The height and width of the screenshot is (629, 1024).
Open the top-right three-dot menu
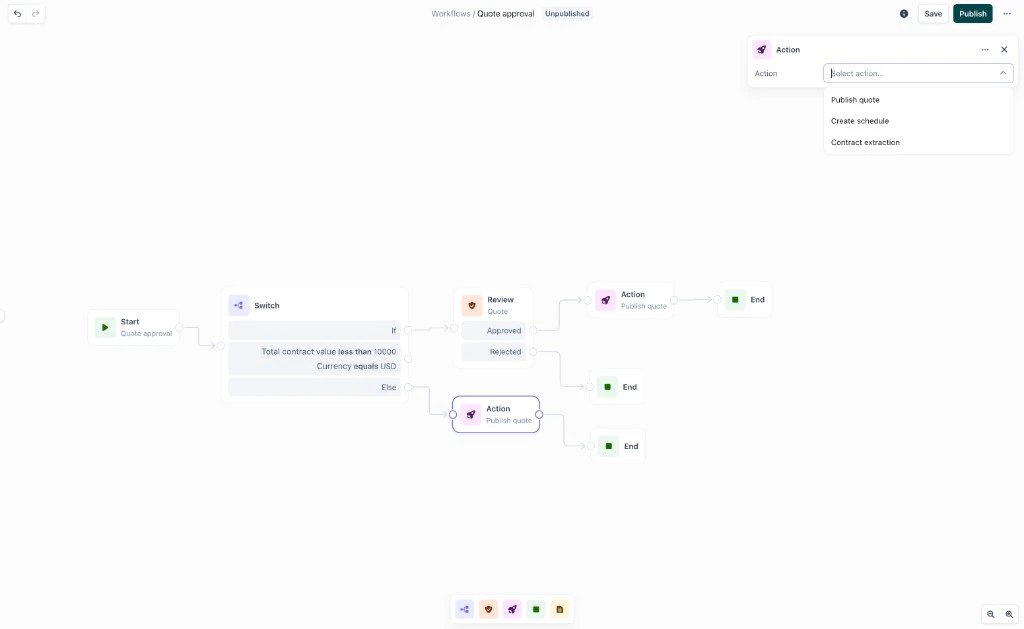(1007, 13)
